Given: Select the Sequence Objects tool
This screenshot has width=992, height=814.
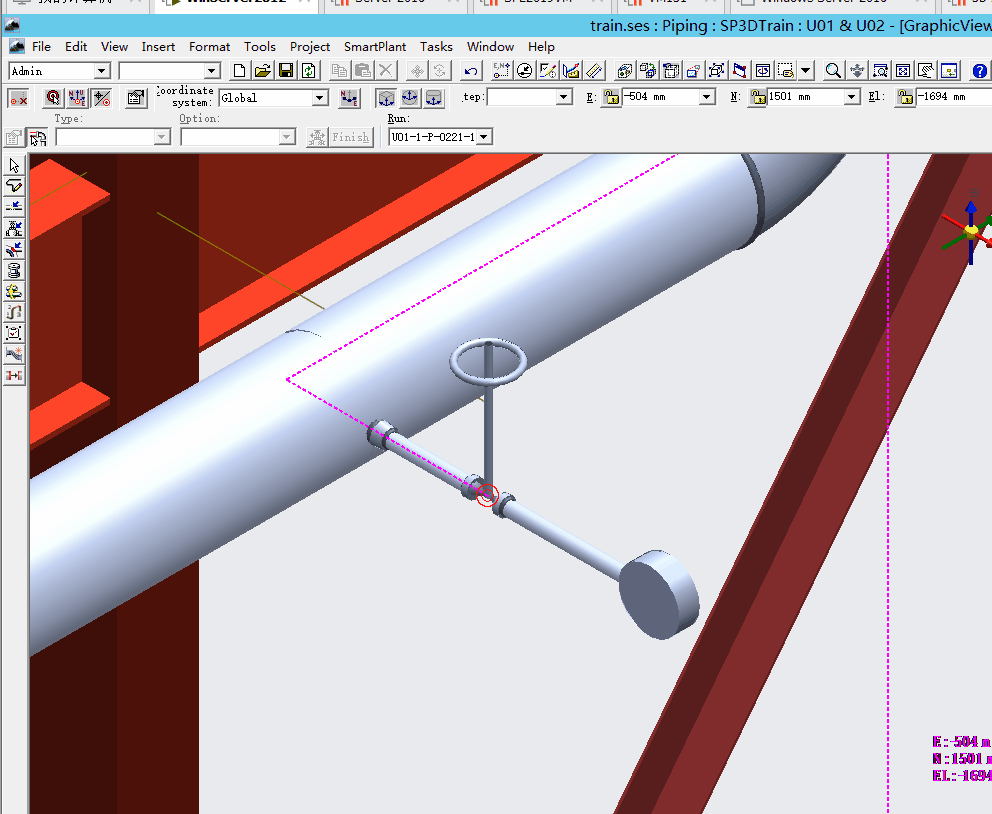Looking at the screenshot, I should tap(14, 312).
